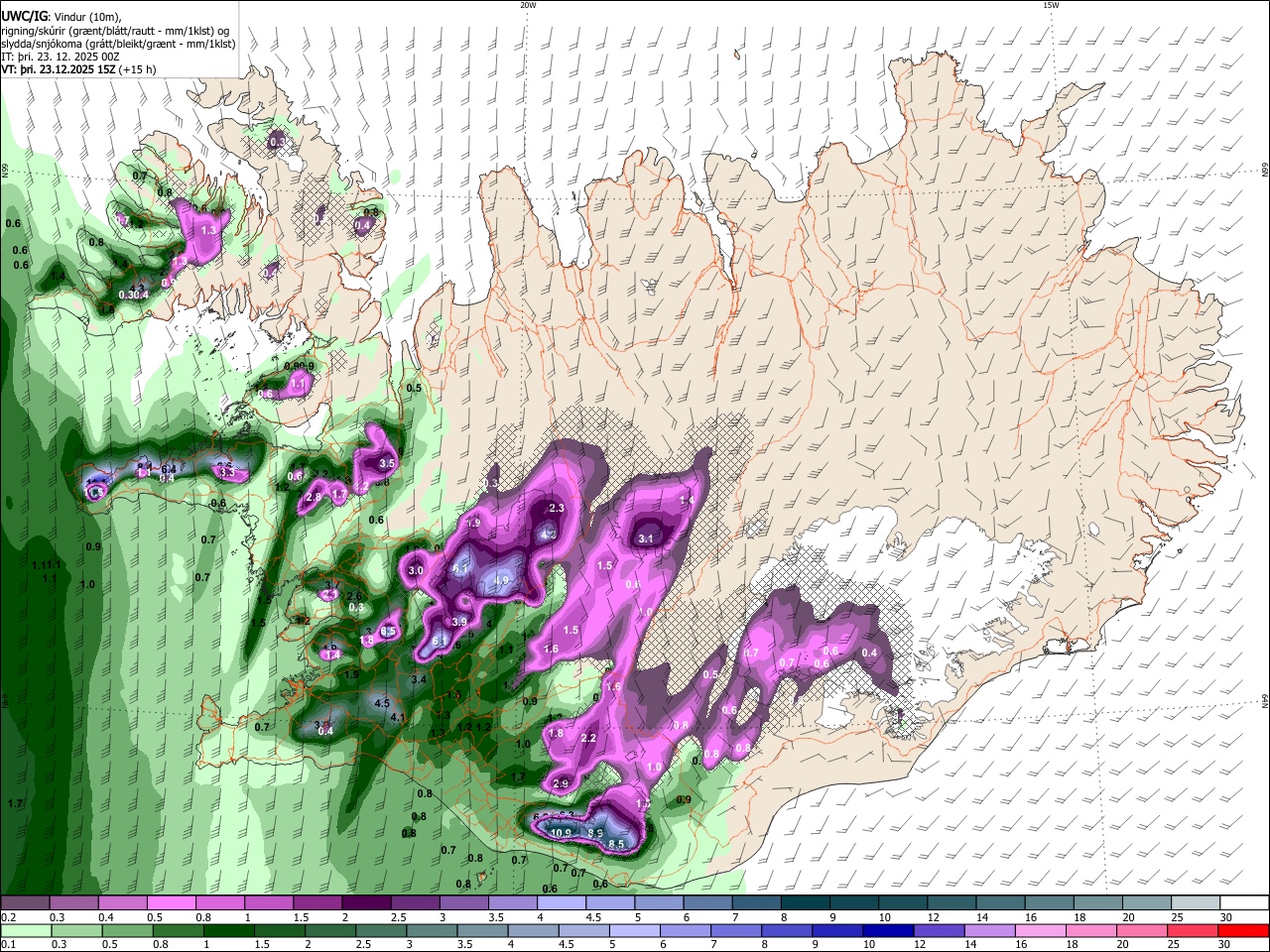Click the 'VT: þri. 23.12.2025 15Z (+15 h)' line
Viewport: 1270px width, 952px height.
coord(77,70)
